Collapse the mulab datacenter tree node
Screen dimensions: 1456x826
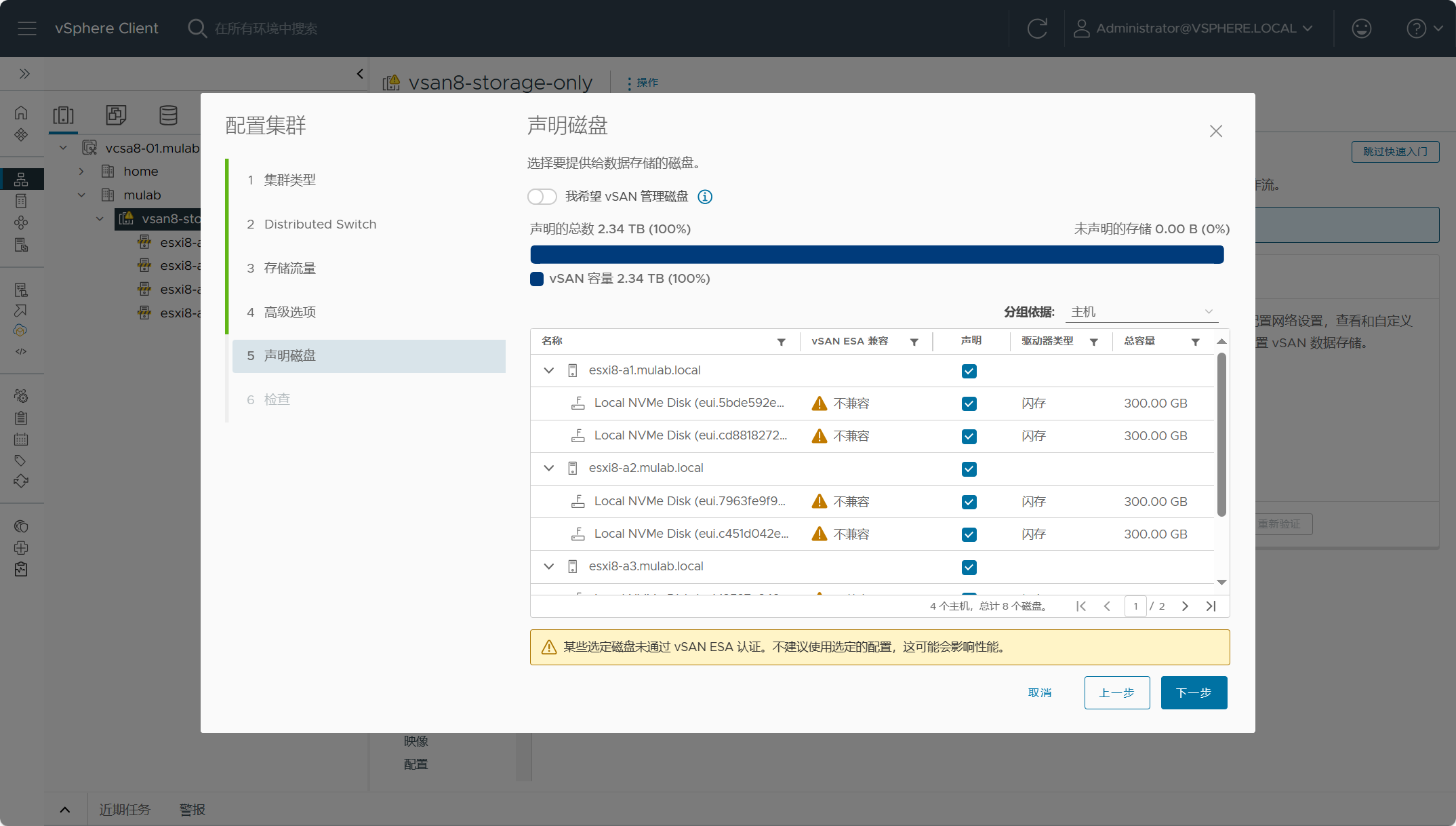pyautogui.click(x=81, y=195)
